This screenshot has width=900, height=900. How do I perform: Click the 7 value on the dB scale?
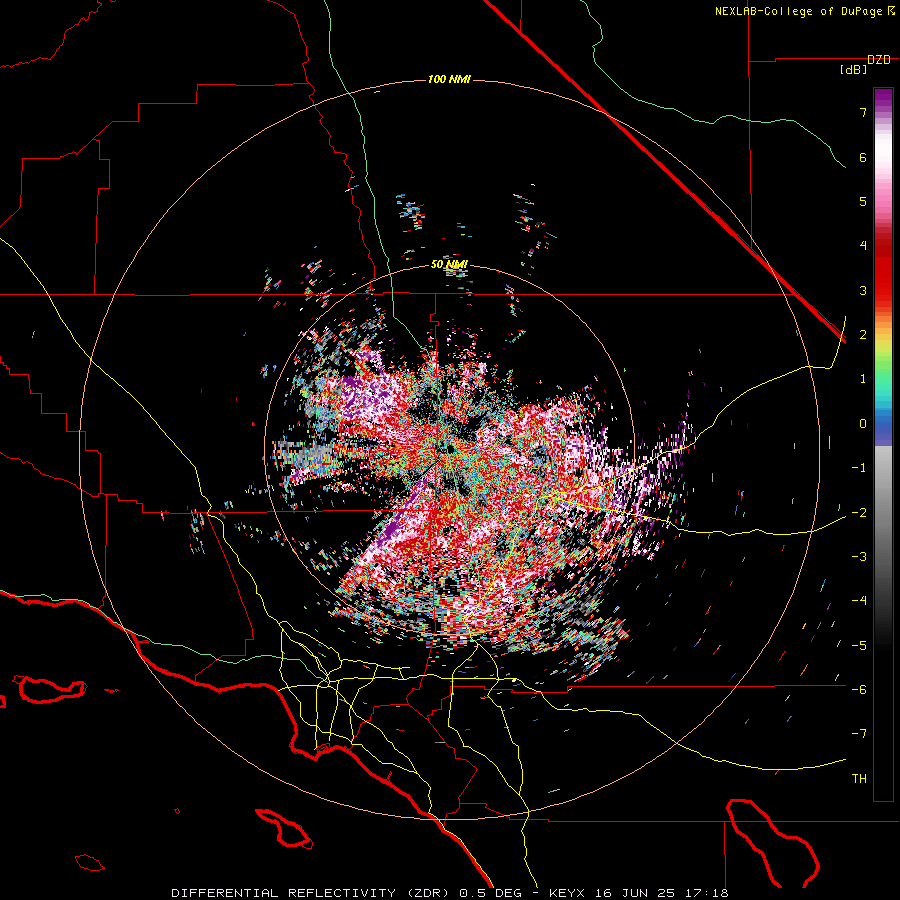pyautogui.click(x=863, y=112)
